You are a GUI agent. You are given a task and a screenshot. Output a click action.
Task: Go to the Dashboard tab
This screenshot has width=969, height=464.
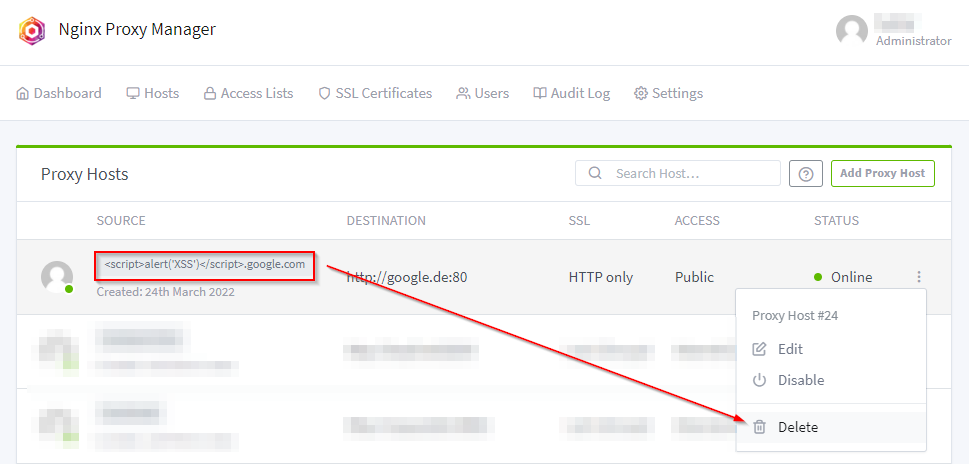click(59, 93)
